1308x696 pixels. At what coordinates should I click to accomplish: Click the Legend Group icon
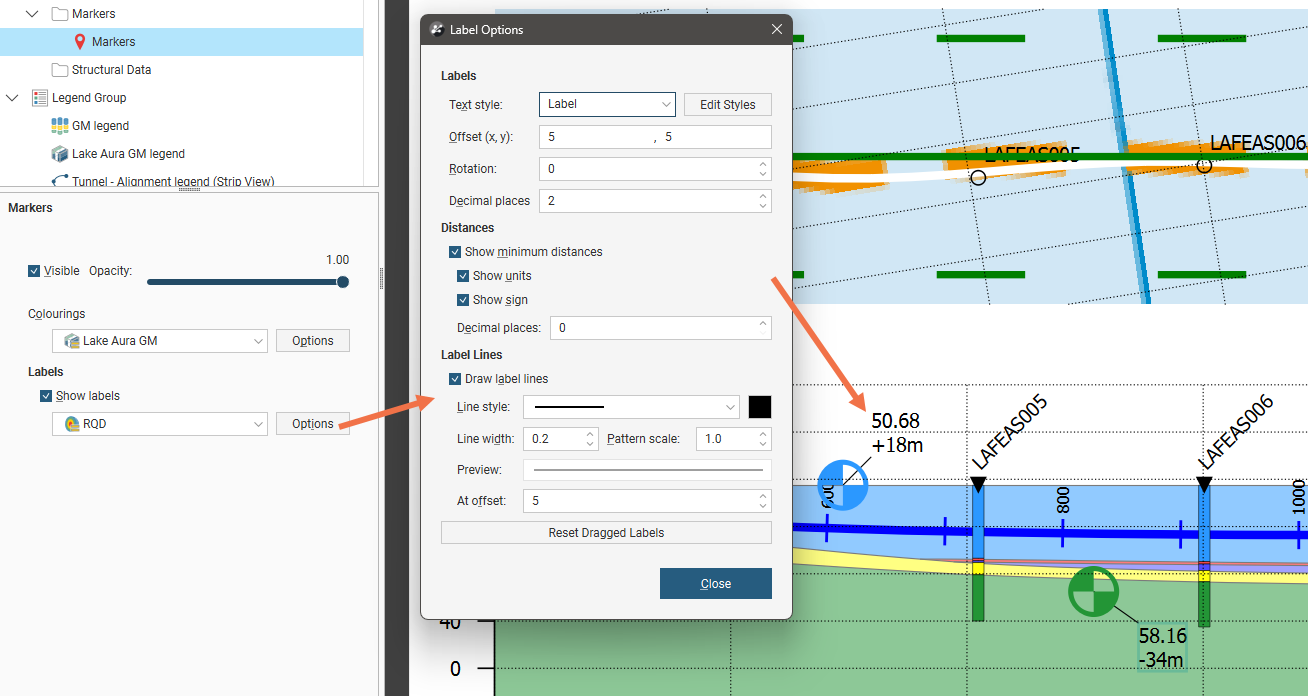(40, 98)
